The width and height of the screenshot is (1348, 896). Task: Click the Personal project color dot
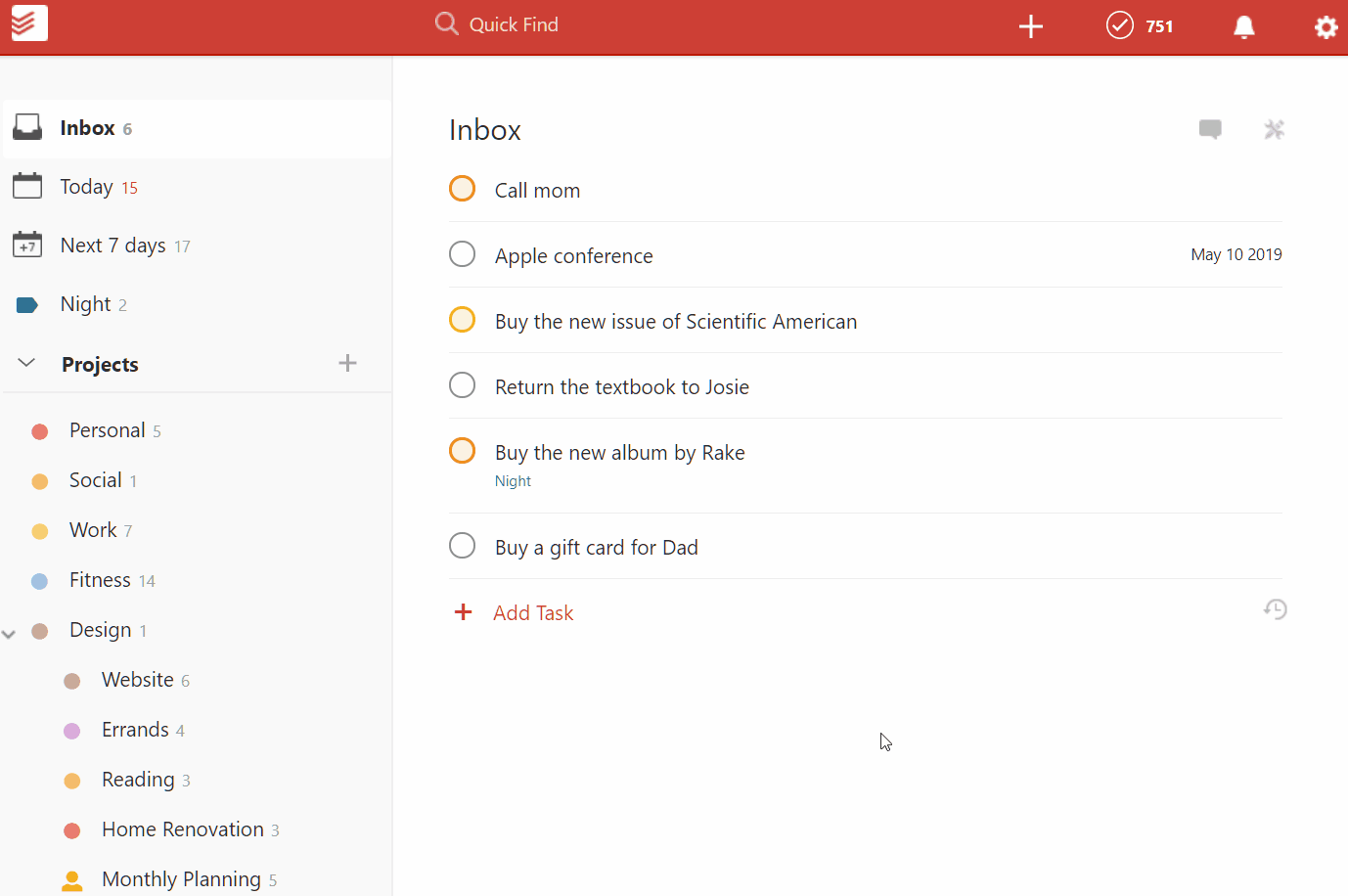coord(40,430)
